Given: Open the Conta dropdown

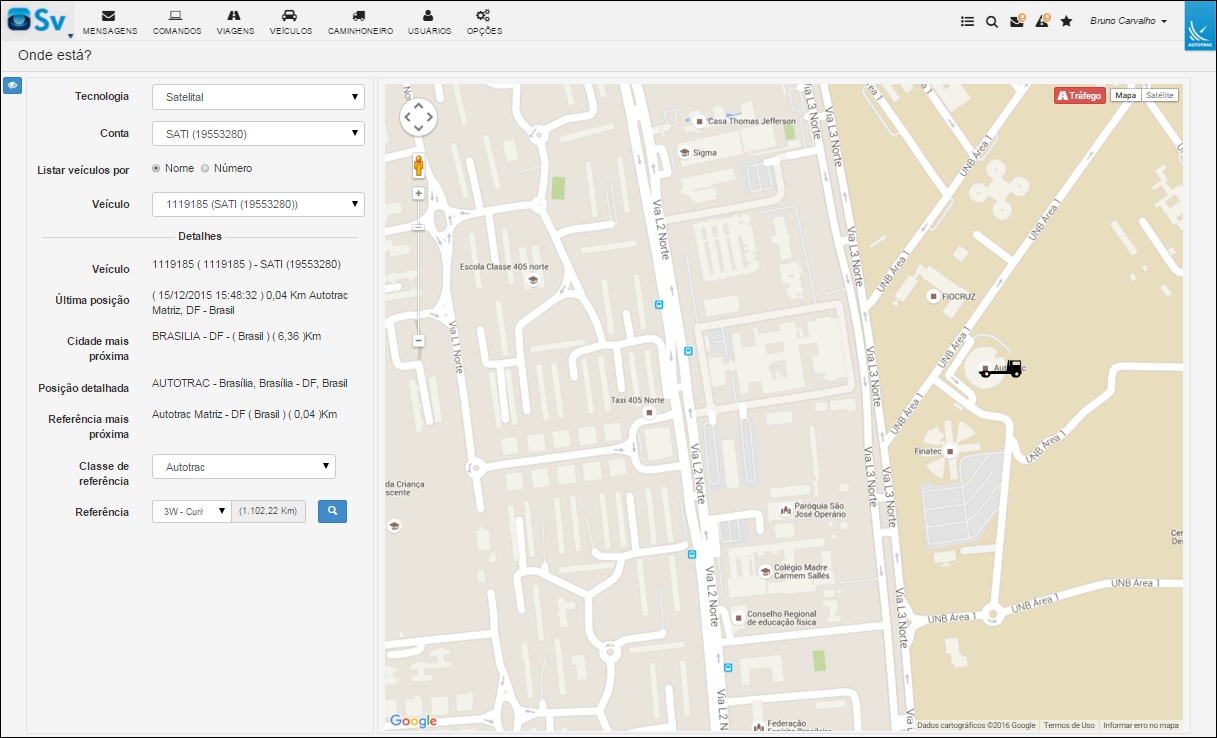Looking at the screenshot, I should [258, 133].
